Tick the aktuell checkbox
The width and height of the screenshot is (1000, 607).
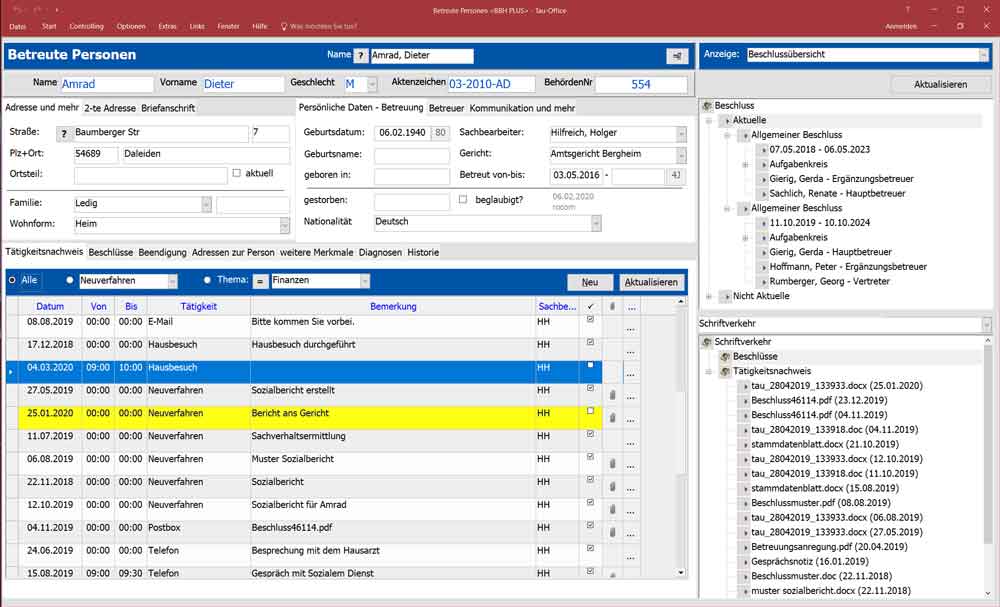pyautogui.click(x=236, y=173)
